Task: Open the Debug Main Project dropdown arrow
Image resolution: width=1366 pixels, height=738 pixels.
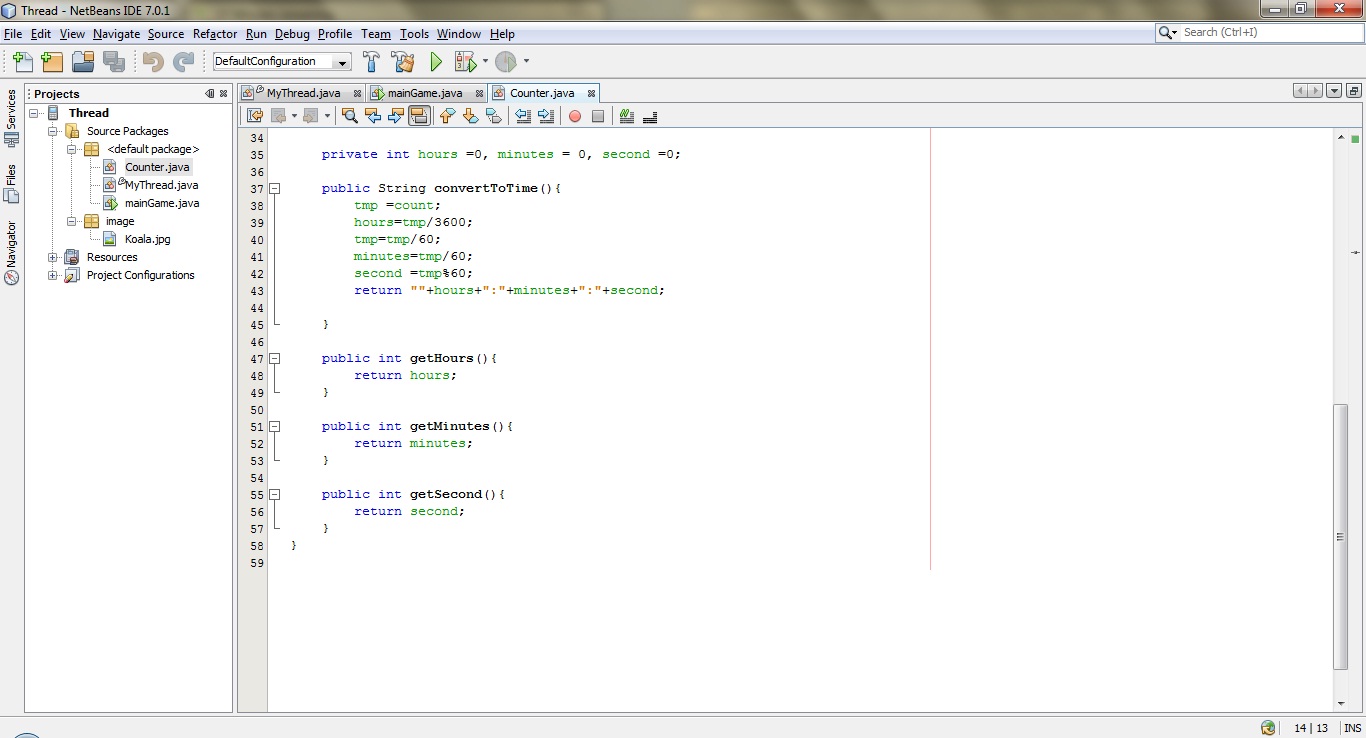Action: pyautogui.click(x=485, y=62)
